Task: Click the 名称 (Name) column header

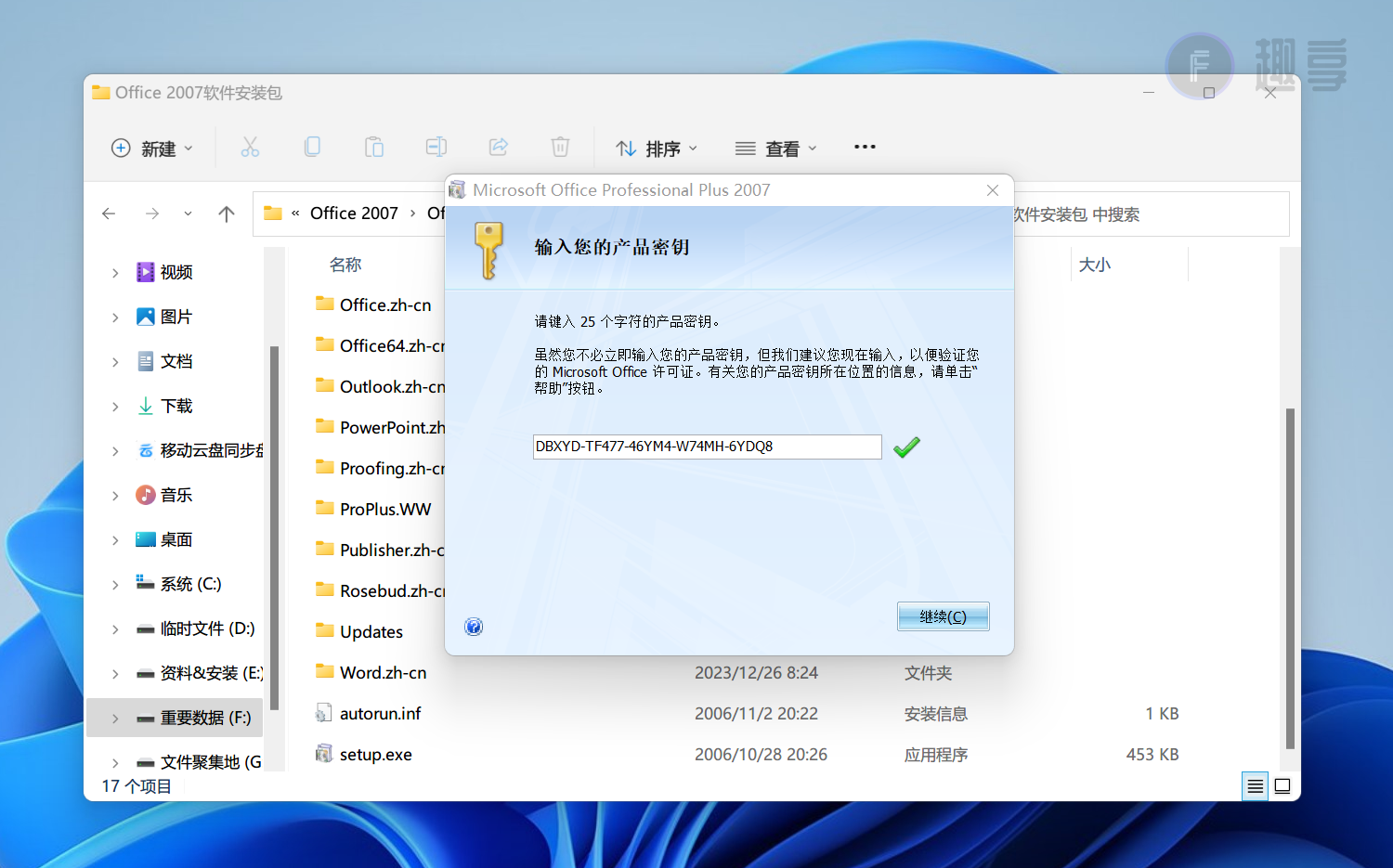Action: pyautogui.click(x=345, y=265)
